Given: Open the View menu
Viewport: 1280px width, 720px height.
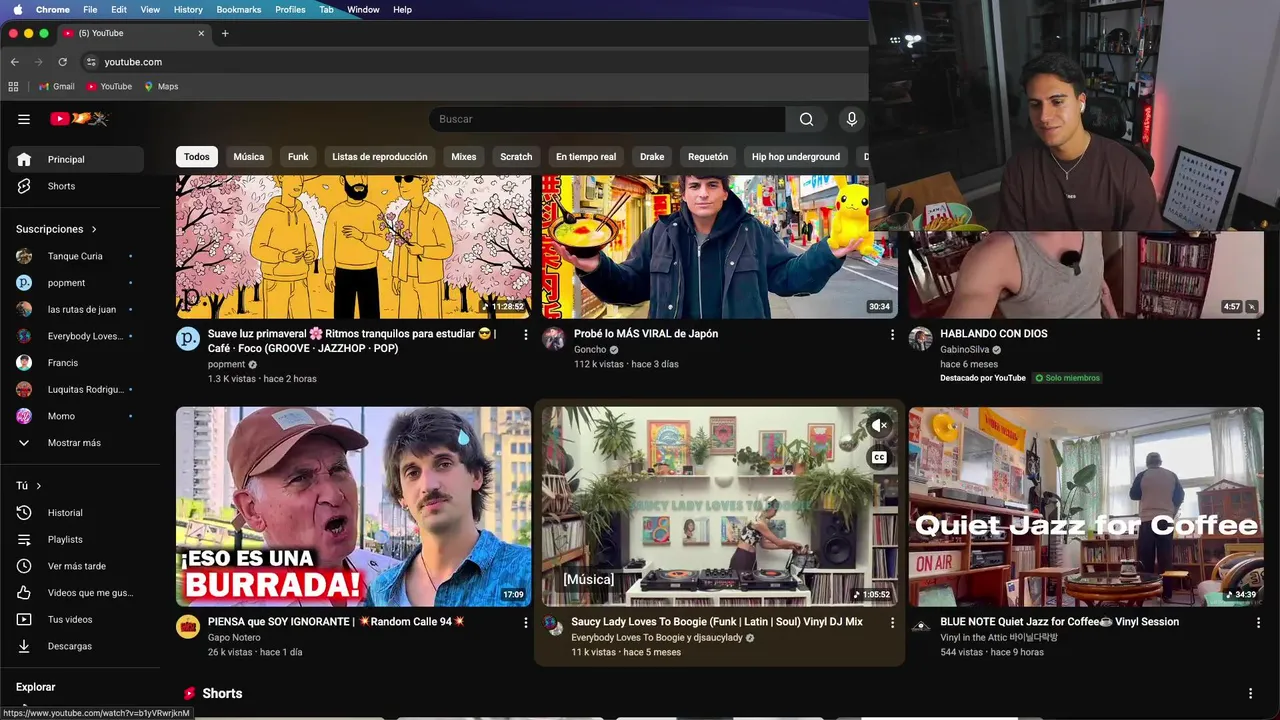Looking at the screenshot, I should [150, 9].
